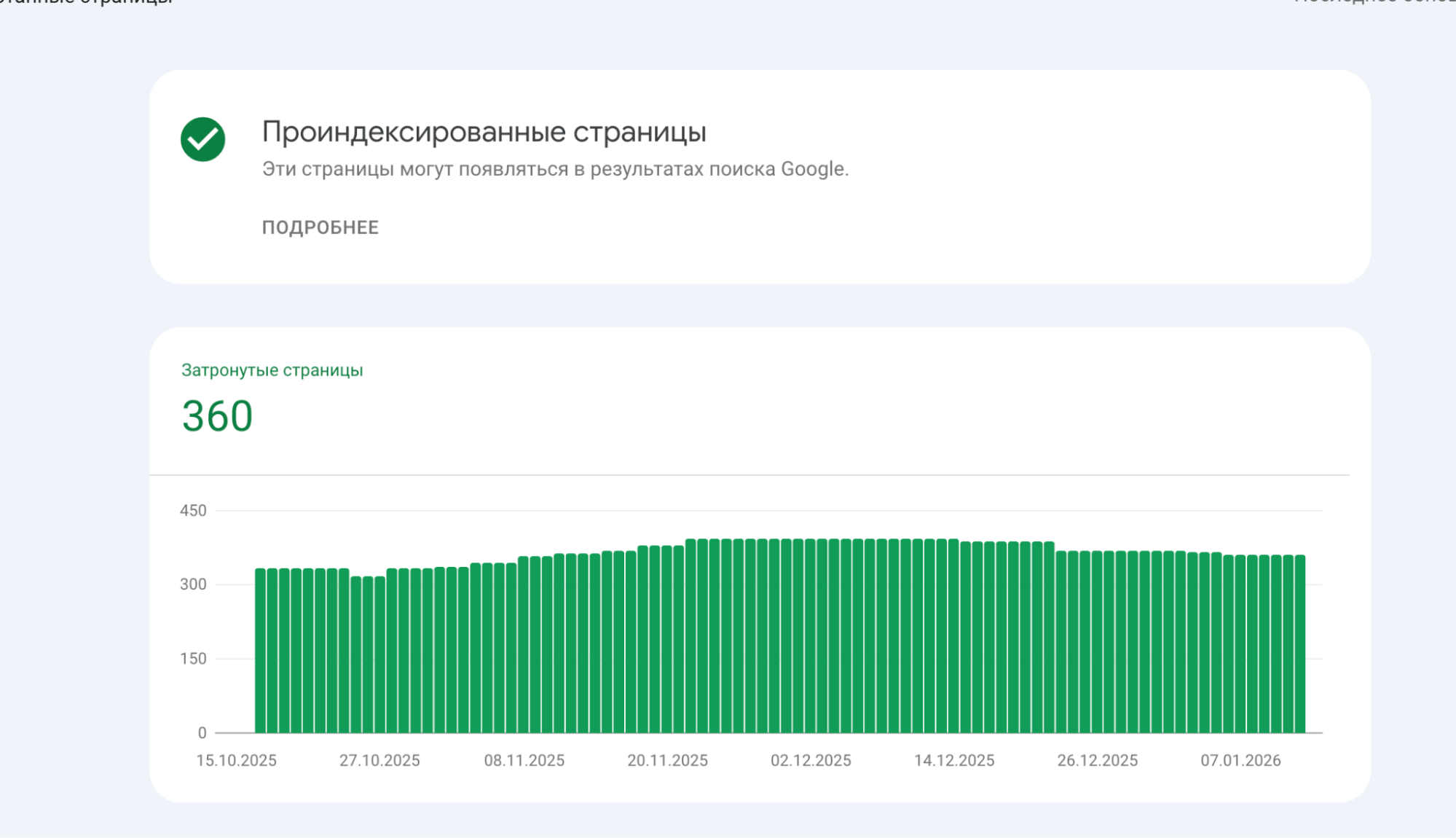Click the 27.10.2025 date label

pos(379,760)
